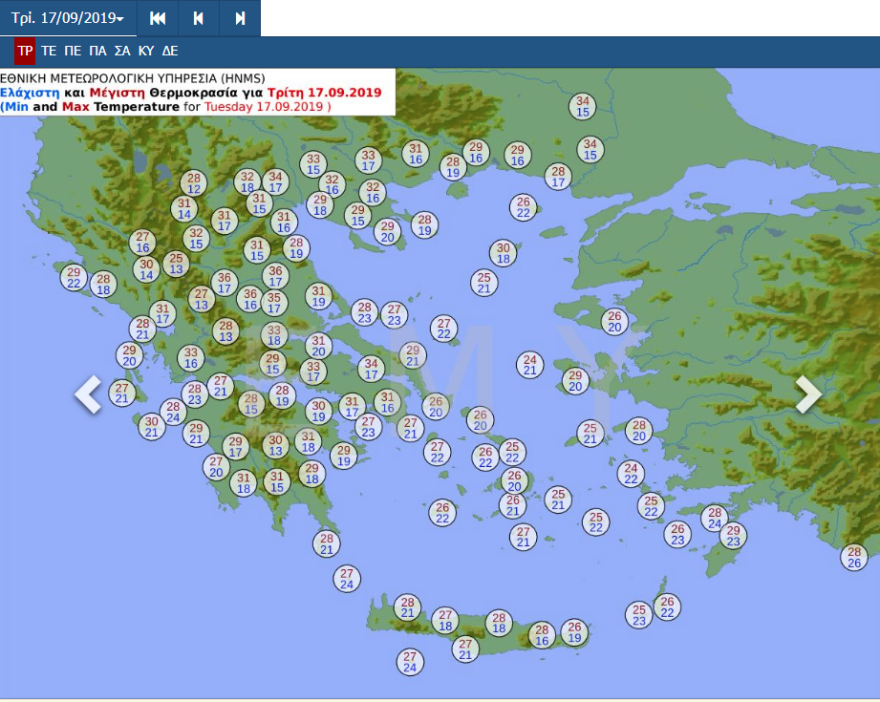Image resolution: width=880 pixels, height=702 pixels.
Task: Select the 25/13 temperature marker
Action: pos(176,263)
